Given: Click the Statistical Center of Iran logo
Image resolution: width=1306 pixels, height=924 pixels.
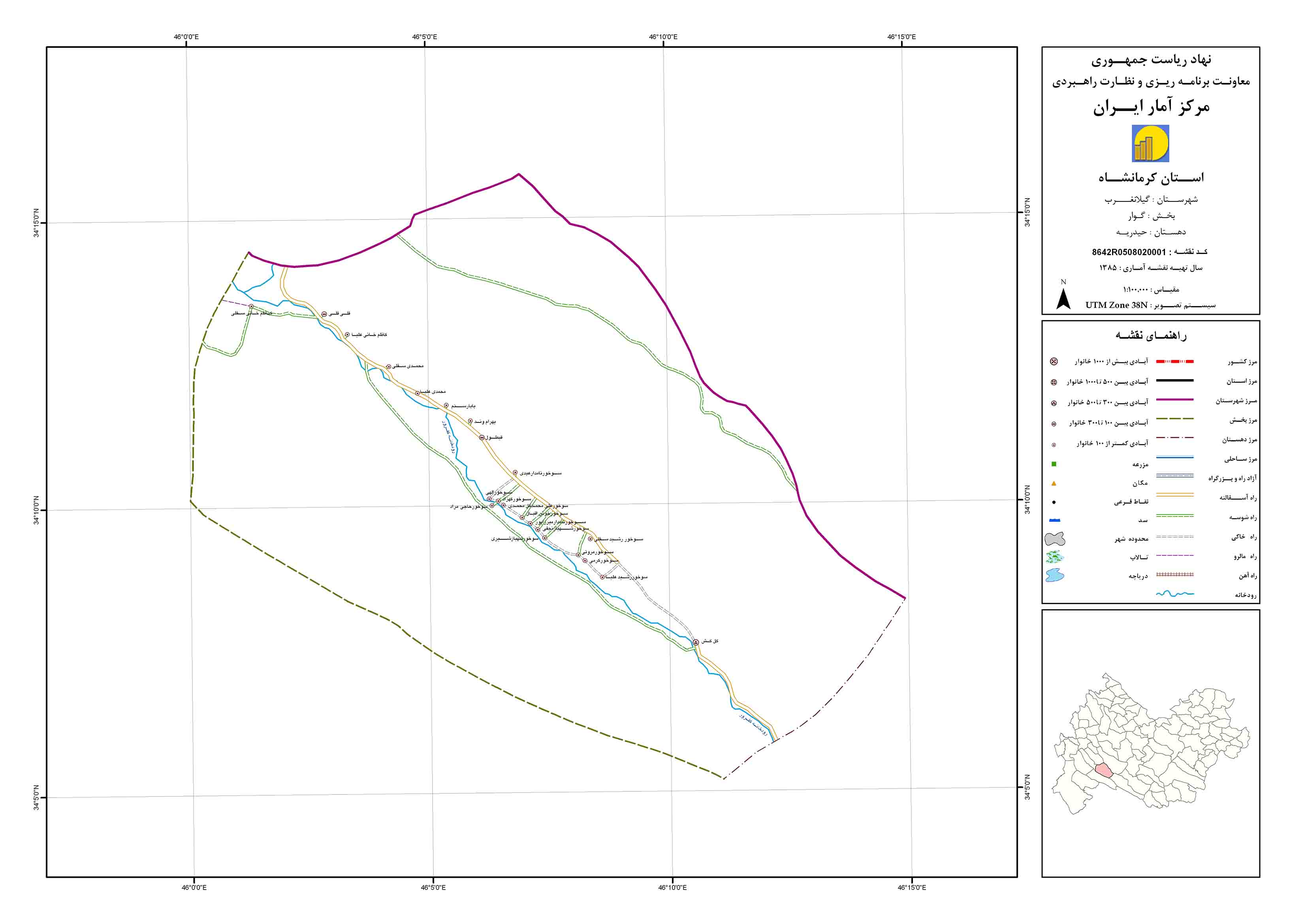Looking at the screenshot, I should [1150, 143].
